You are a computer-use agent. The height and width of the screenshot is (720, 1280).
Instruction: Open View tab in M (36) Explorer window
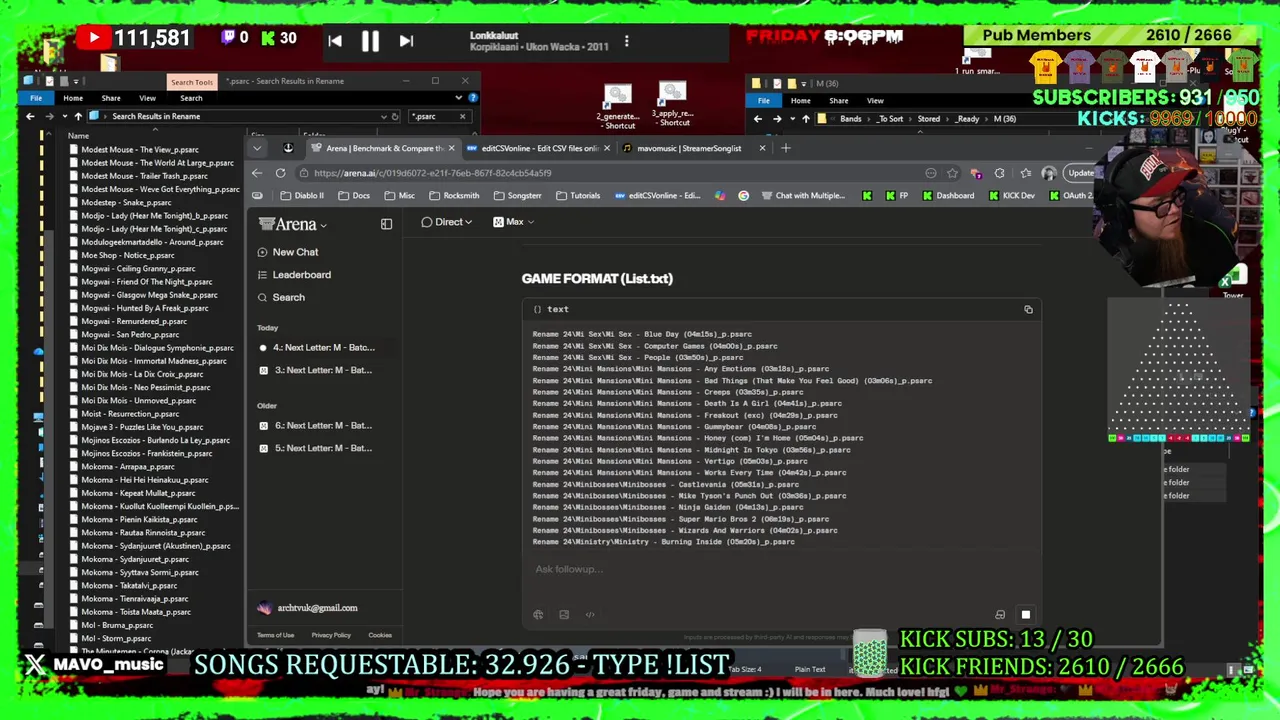[x=875, y=100]
